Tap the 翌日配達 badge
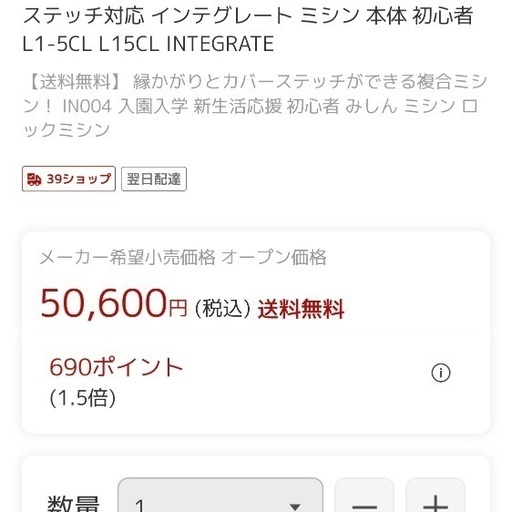The image size is (512, 512). coord(154,179)
